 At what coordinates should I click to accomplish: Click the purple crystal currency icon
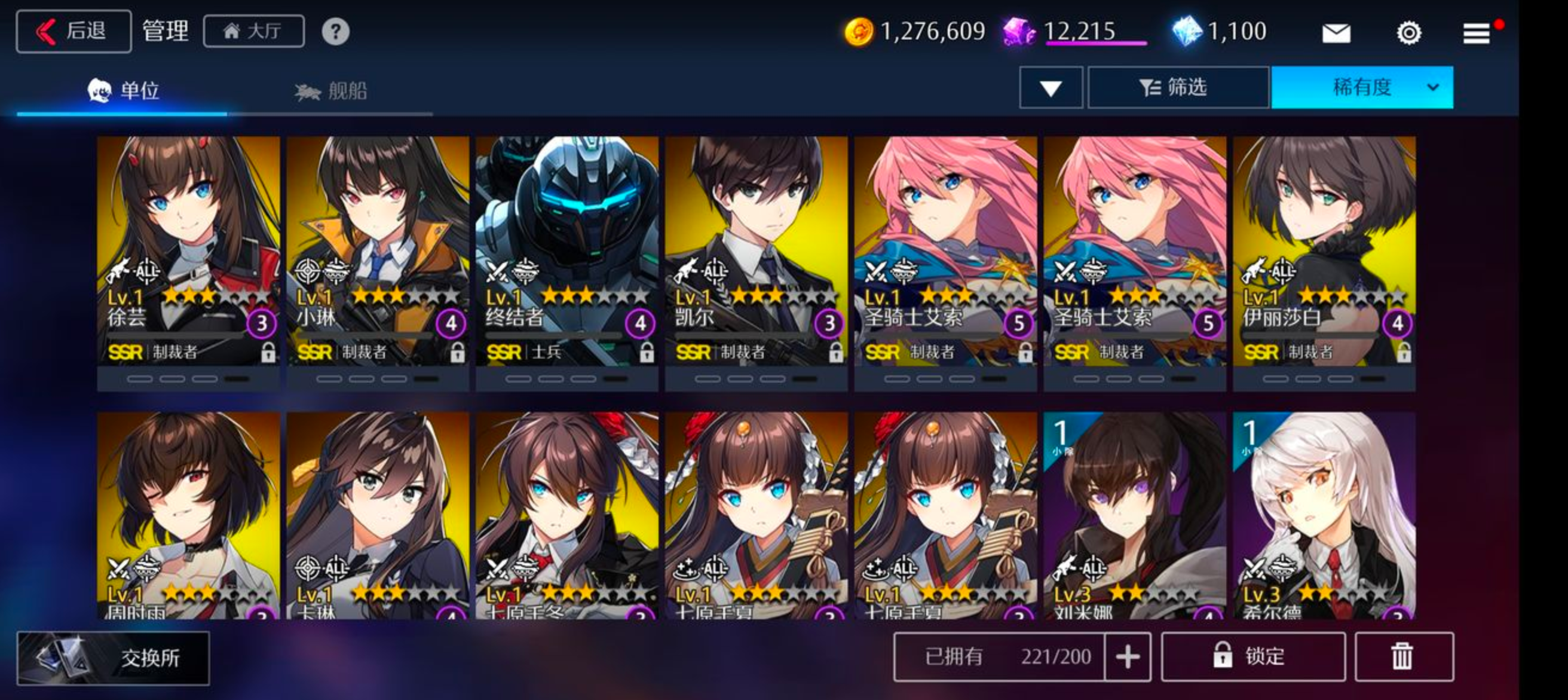(x=1018, y=32)
